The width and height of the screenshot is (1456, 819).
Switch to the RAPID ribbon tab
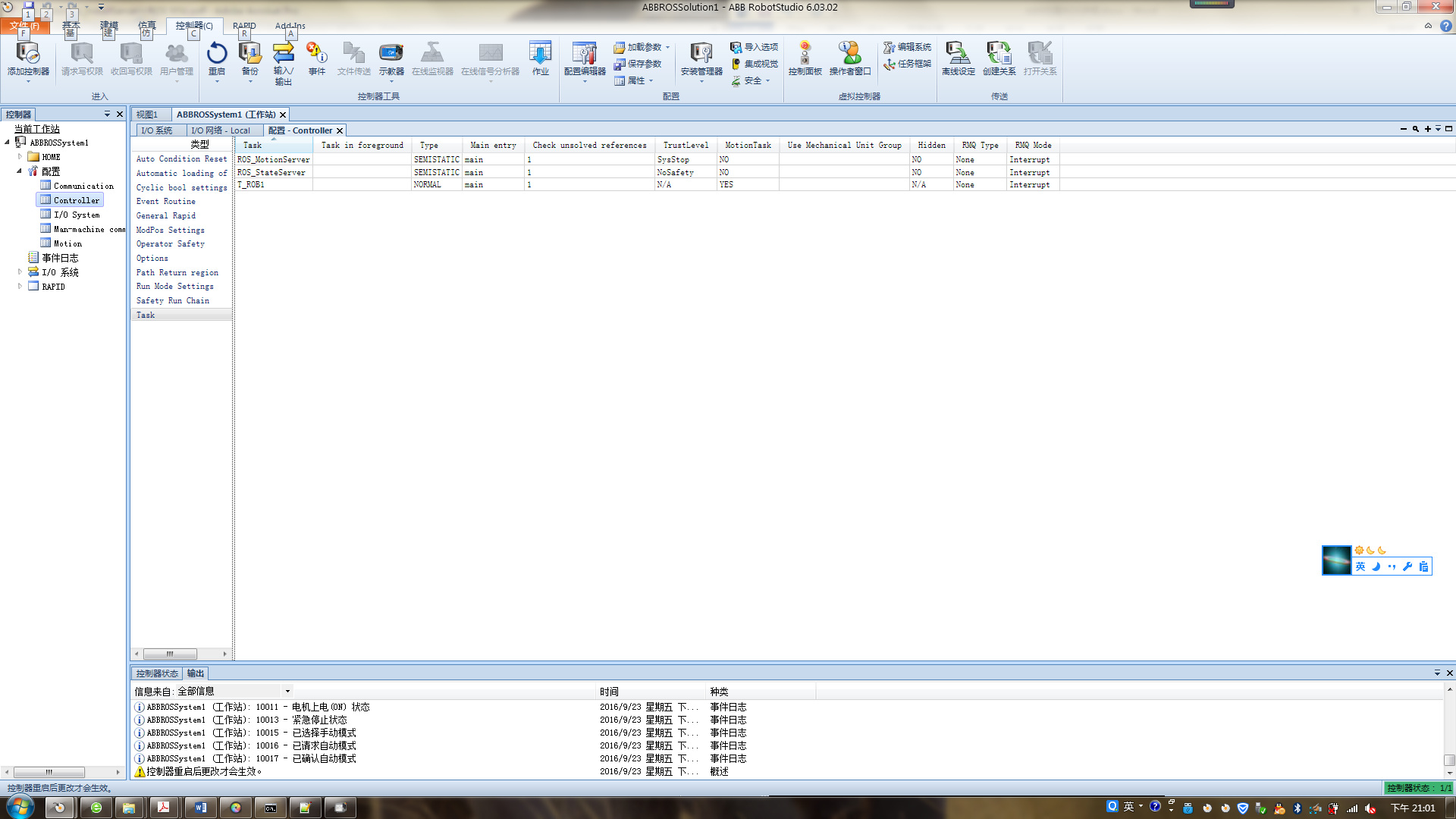point(244,26)
